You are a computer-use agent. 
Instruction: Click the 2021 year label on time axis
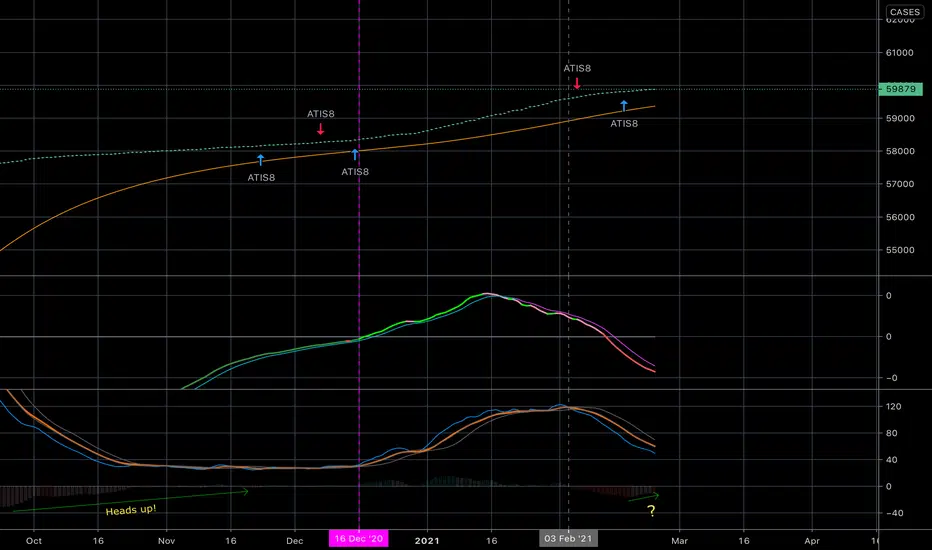(427, 540)
